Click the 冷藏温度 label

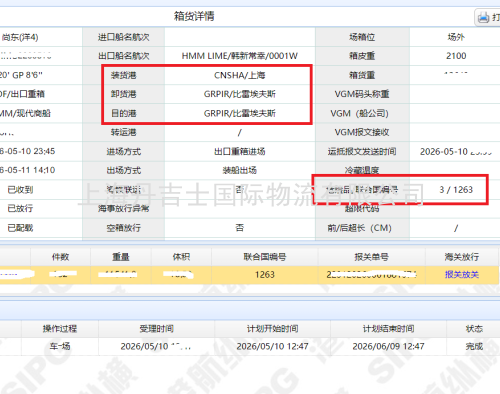(362, 170)
